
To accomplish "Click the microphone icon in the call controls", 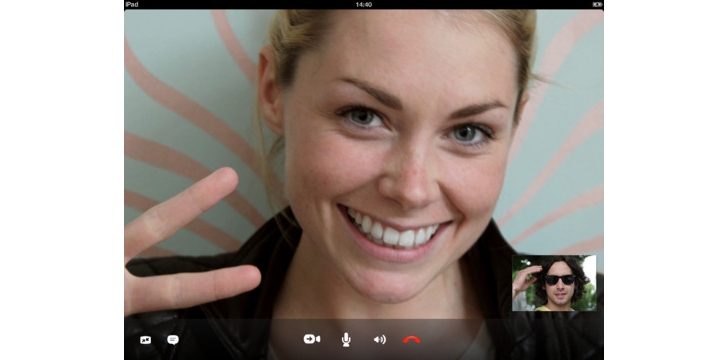I will pyautogui.click(x=346, y=340).
